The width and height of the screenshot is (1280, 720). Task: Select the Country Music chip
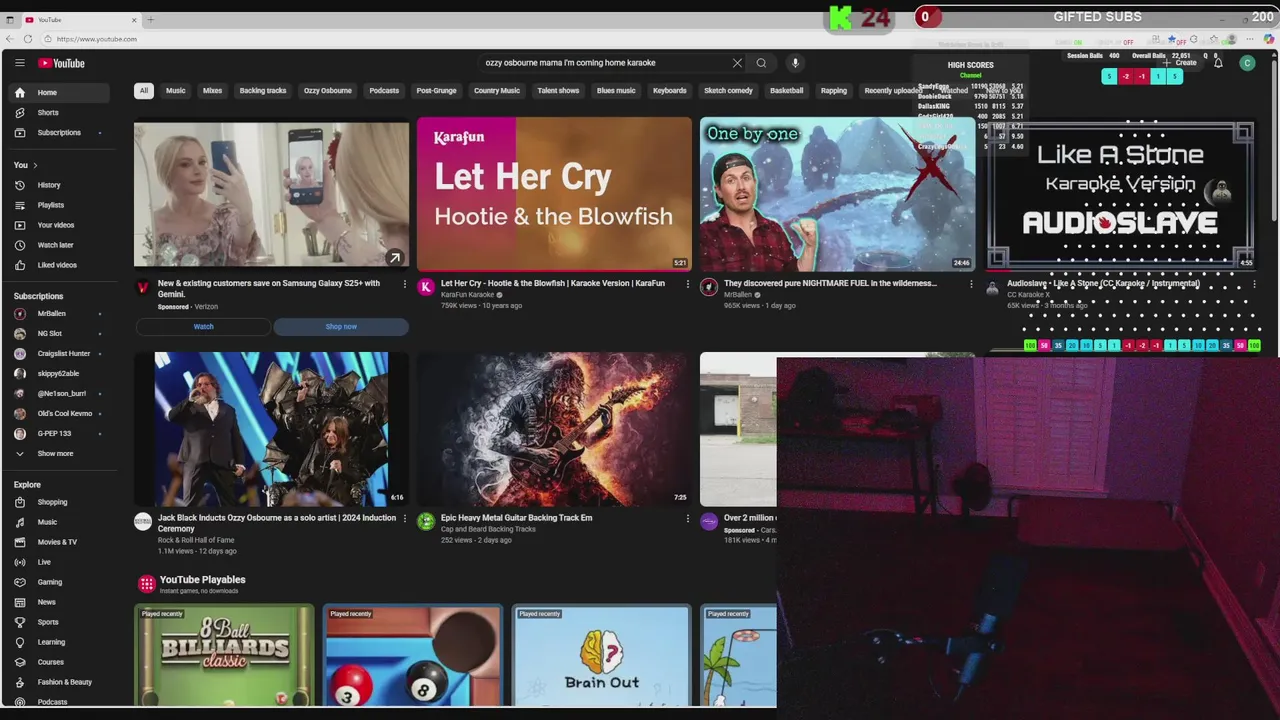point(497,91)
